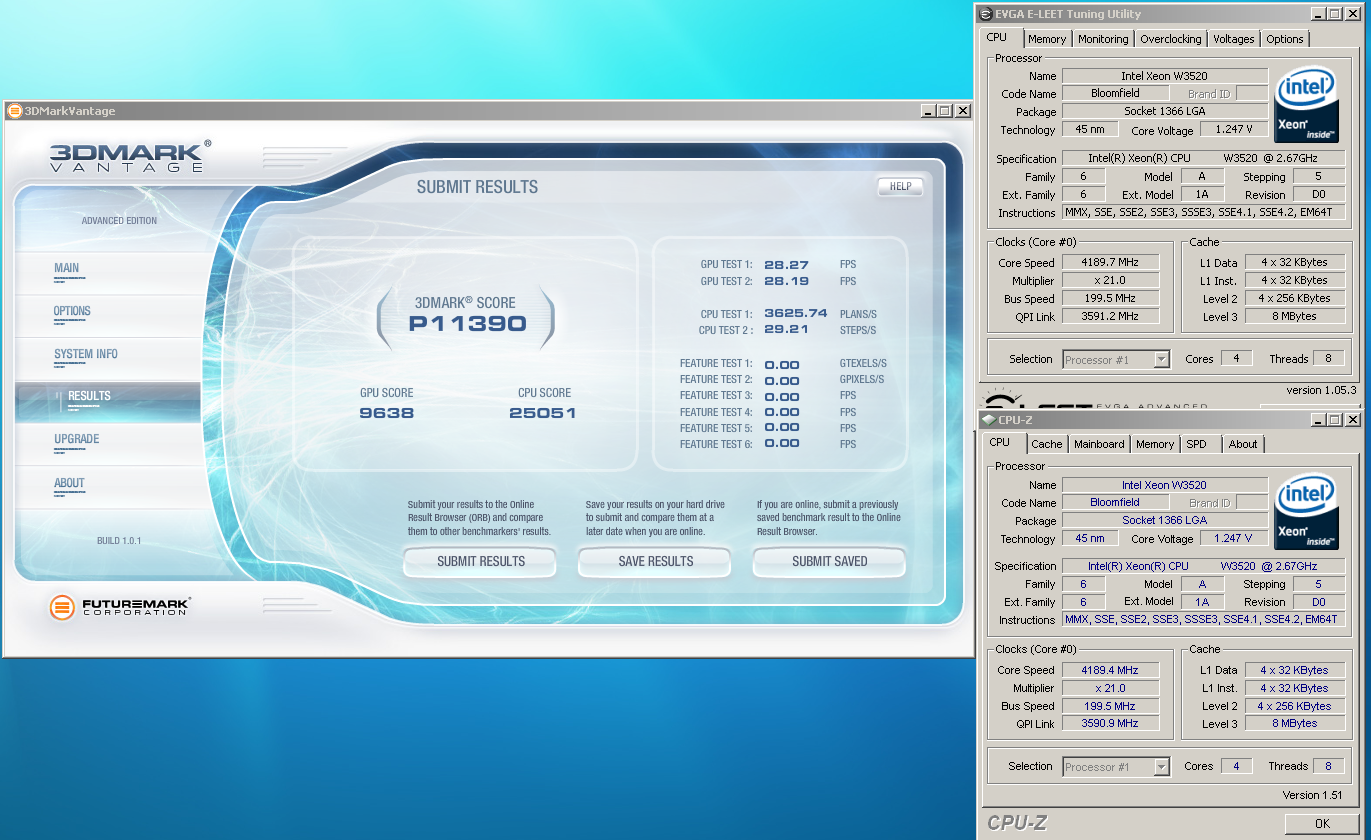Click the Save Results button
This screenshot has height=840, width=1371.
(x=655, y=562)
